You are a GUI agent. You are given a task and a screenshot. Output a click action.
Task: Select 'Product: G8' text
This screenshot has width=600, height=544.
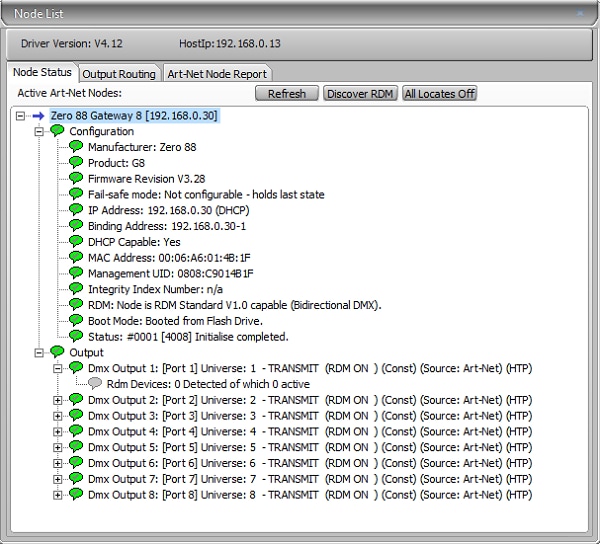pos(116,163)
